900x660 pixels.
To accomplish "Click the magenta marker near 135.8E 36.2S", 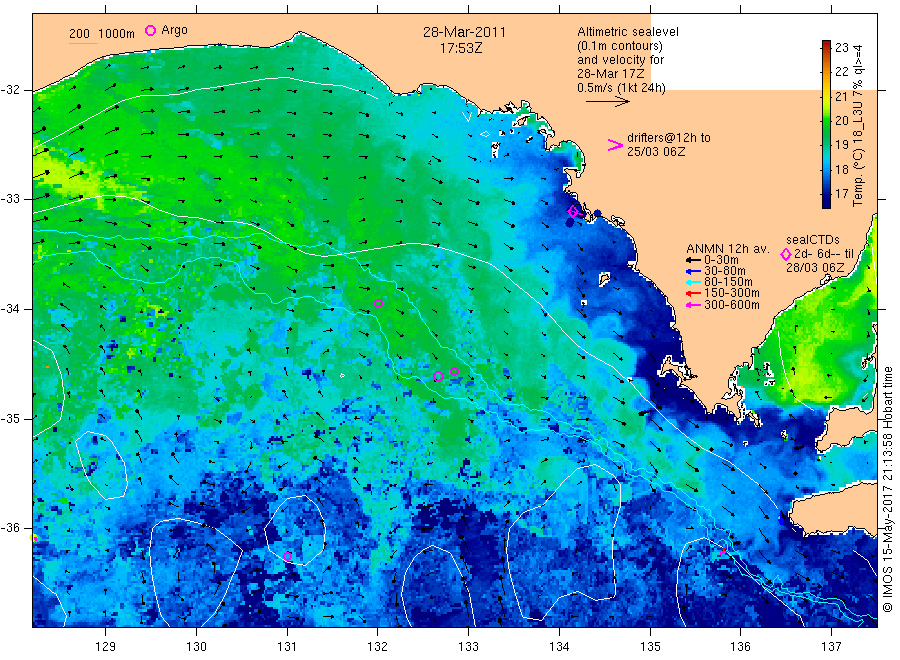I will coord(723,551).
